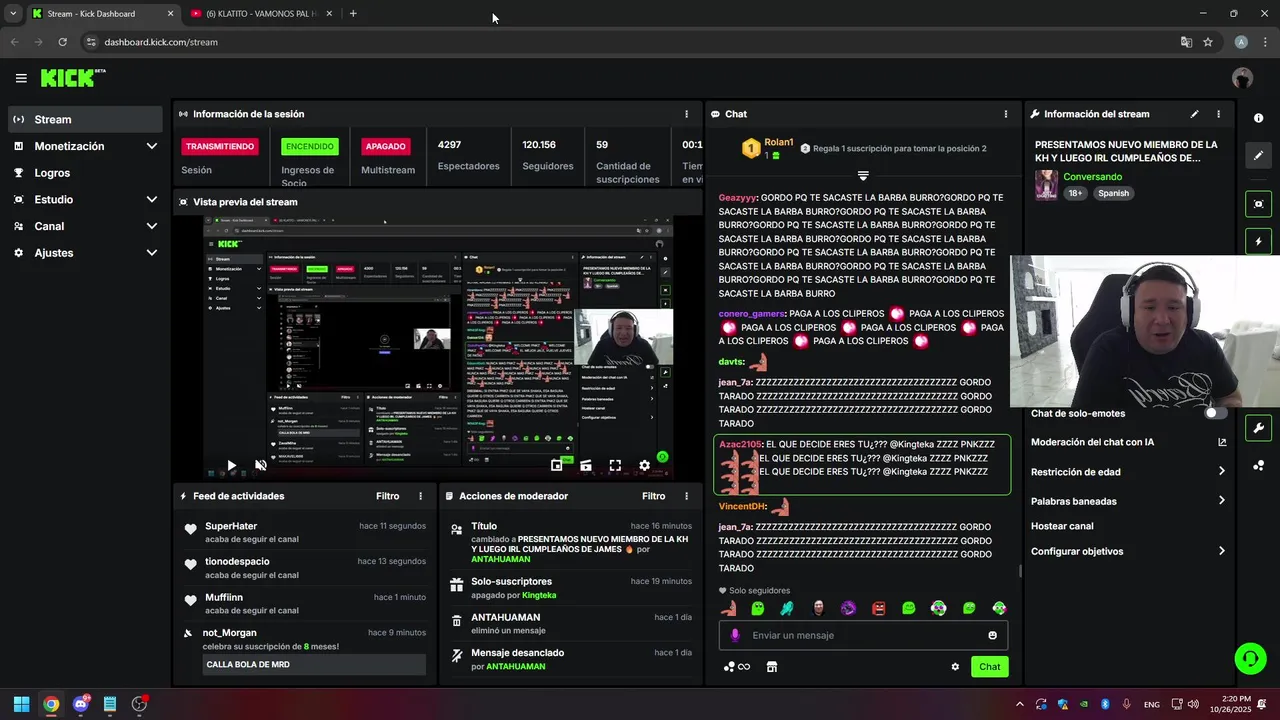This screenshot has height=720, width=1280.
Task: Reload the page in browser
Action: coord(62,42)
